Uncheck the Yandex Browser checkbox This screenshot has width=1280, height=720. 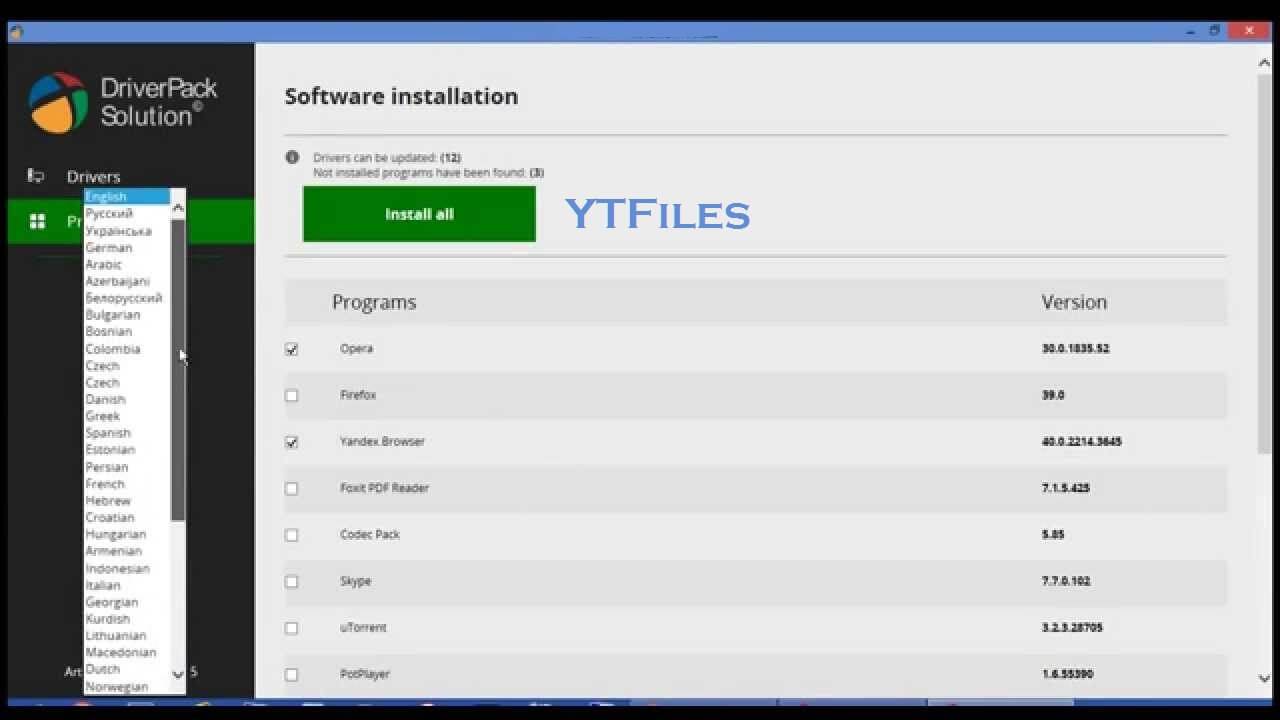click(291, 442)
